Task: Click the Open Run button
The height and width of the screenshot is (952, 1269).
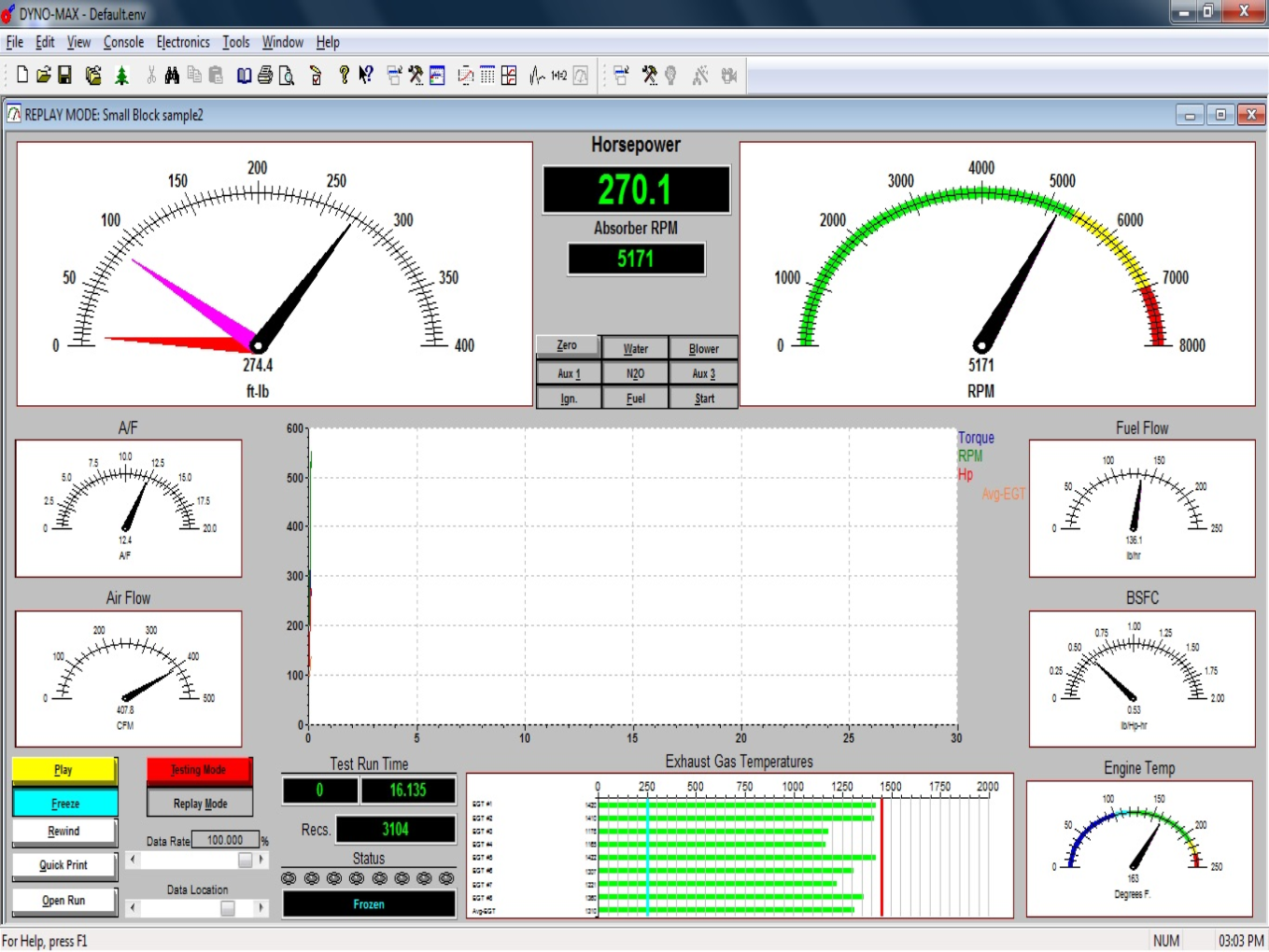Action: point(64,901)
